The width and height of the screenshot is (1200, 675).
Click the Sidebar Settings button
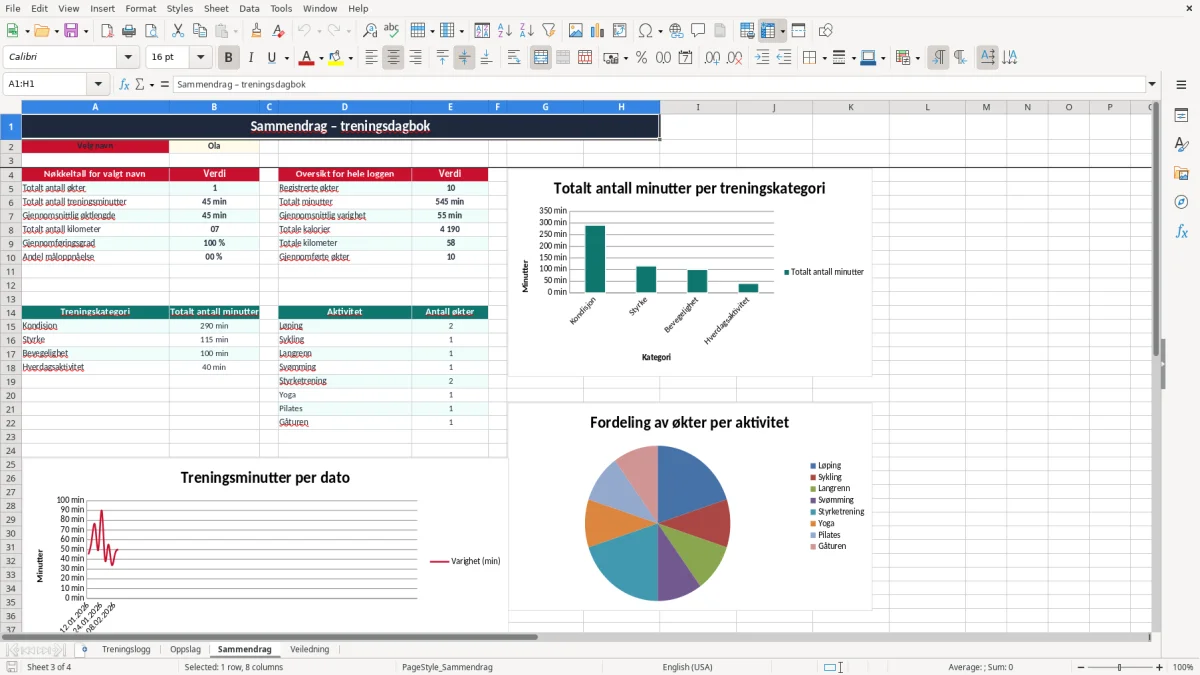[1181, 85]
